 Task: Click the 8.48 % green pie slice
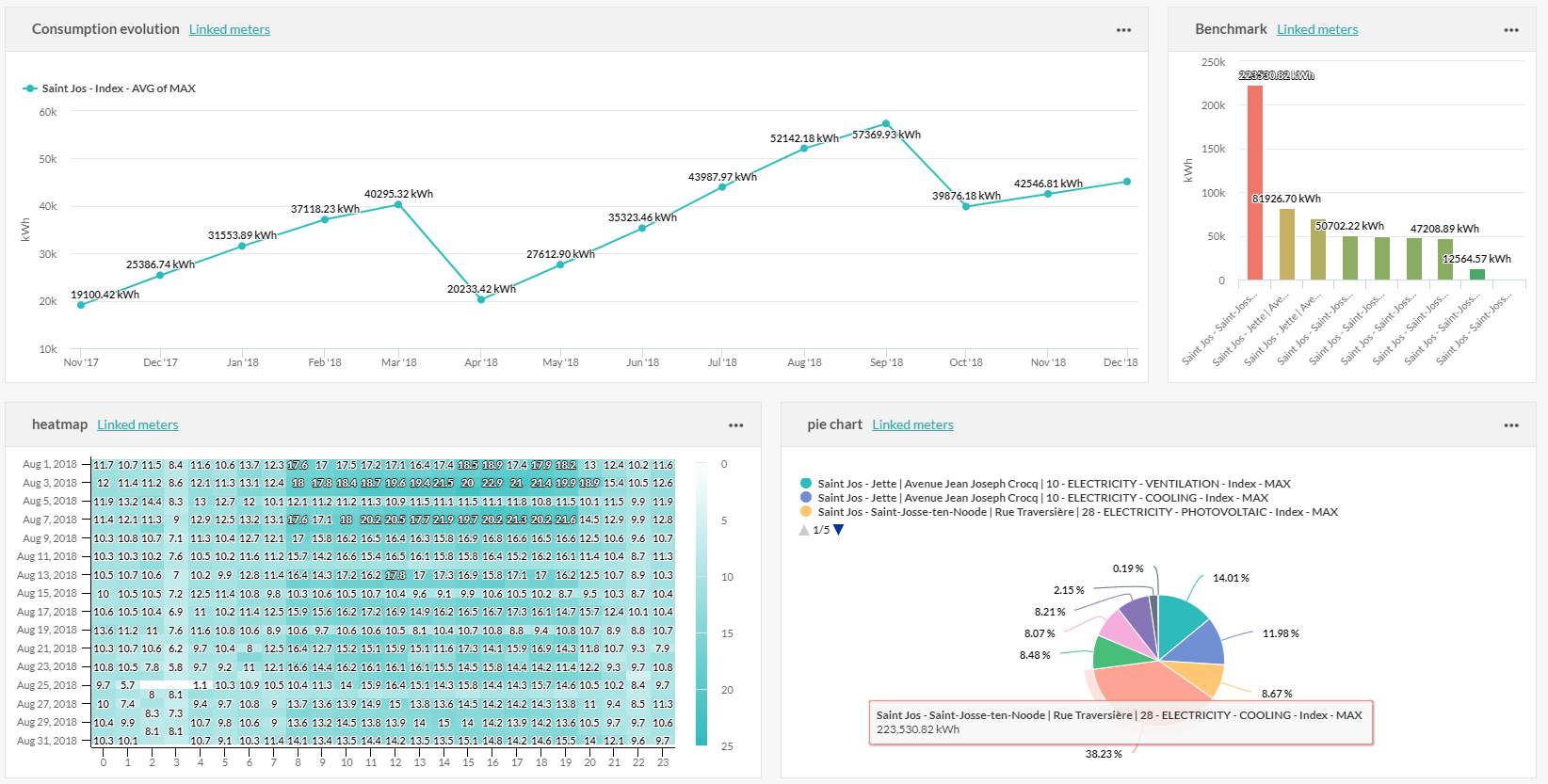1116,653
